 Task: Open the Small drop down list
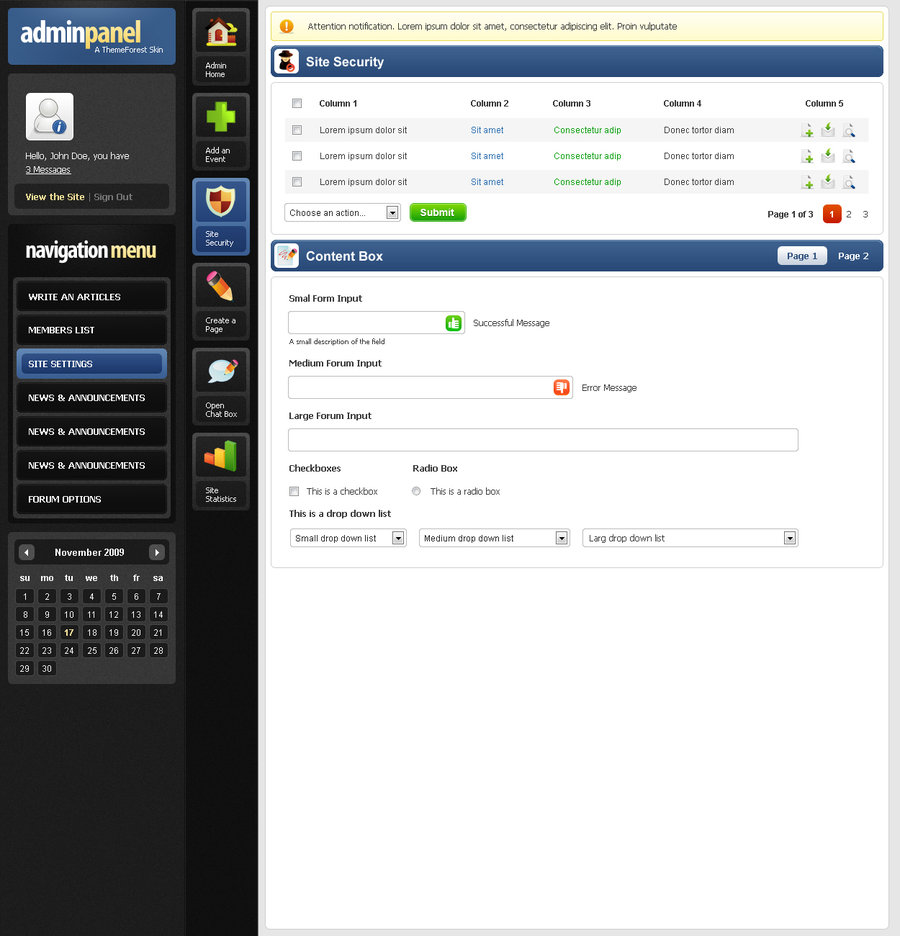point(348,538)
